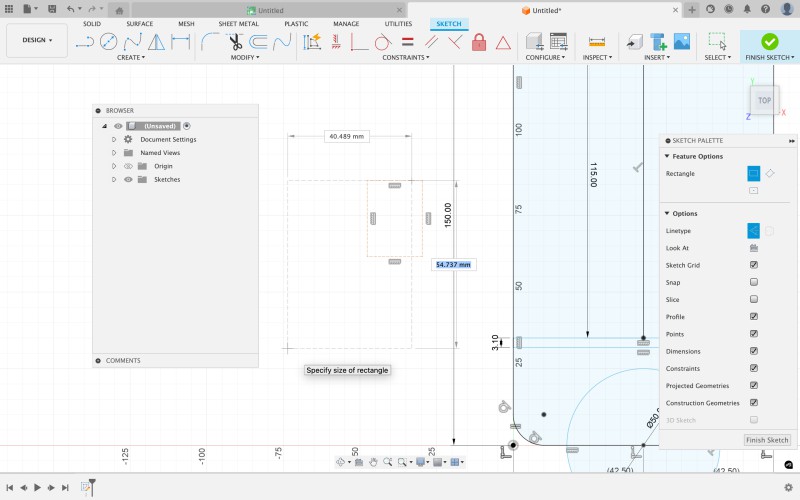Uncheck the Sketch Grid checkbox
Screen dimensions: 800x500
tap(753, 265)
